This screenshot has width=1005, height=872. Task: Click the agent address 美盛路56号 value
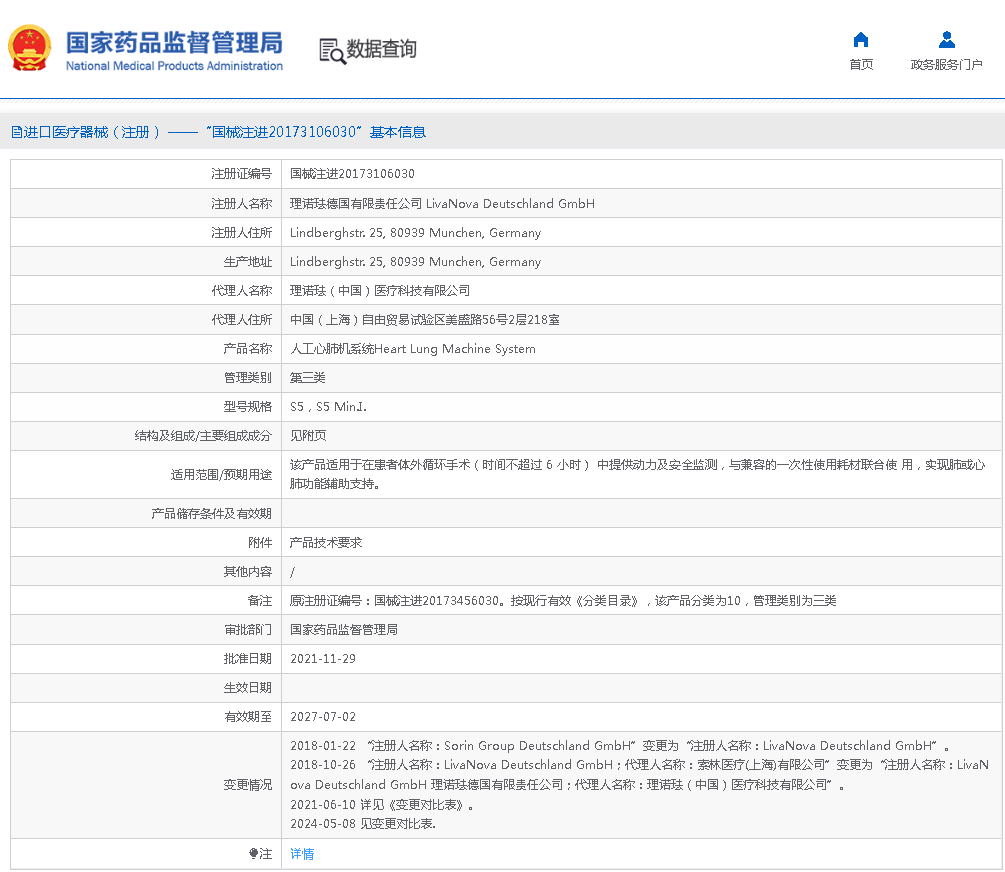click(x=424, y=319)
